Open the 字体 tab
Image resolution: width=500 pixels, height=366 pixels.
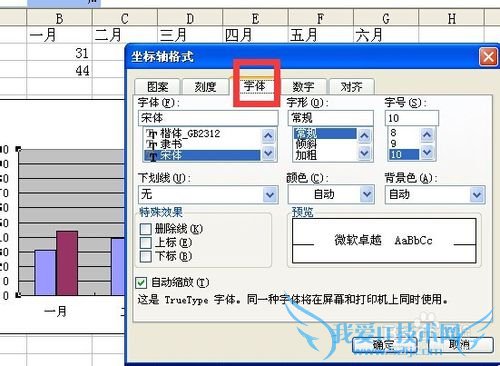[x=254, y=86]
